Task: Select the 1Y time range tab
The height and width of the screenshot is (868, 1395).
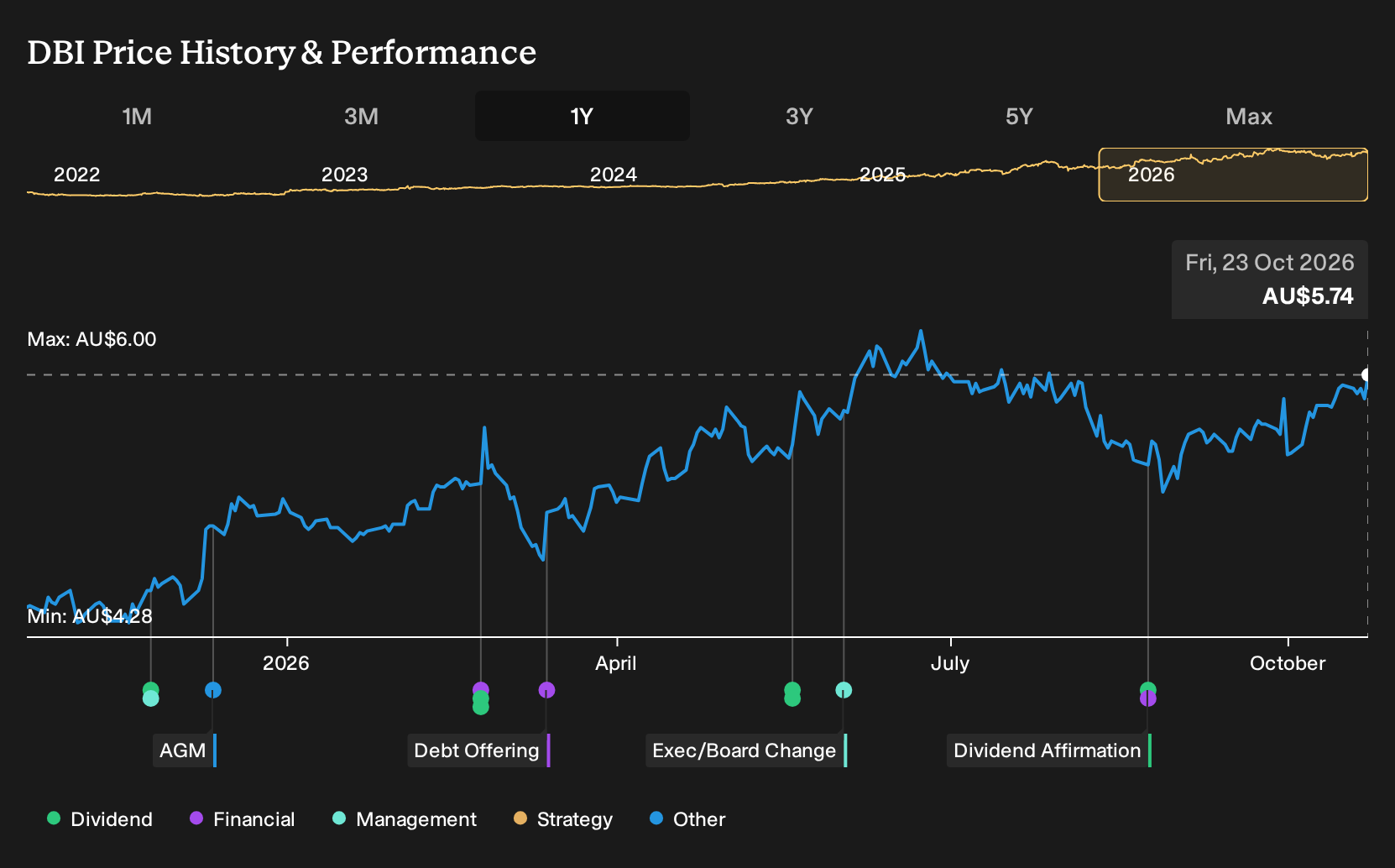Action: pyautogui.click(x=583, y=116)
